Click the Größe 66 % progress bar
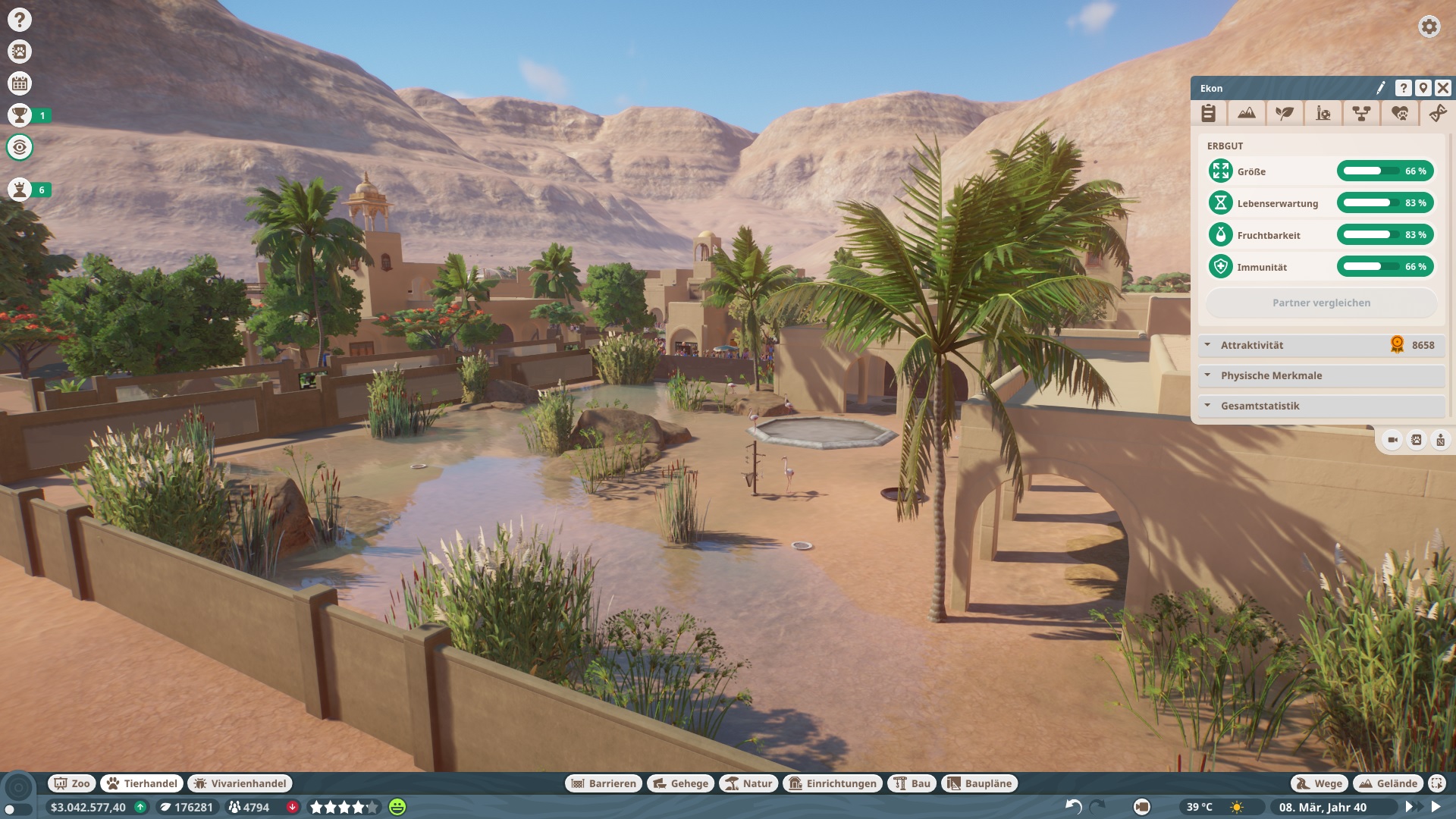 click(1385, 171)
